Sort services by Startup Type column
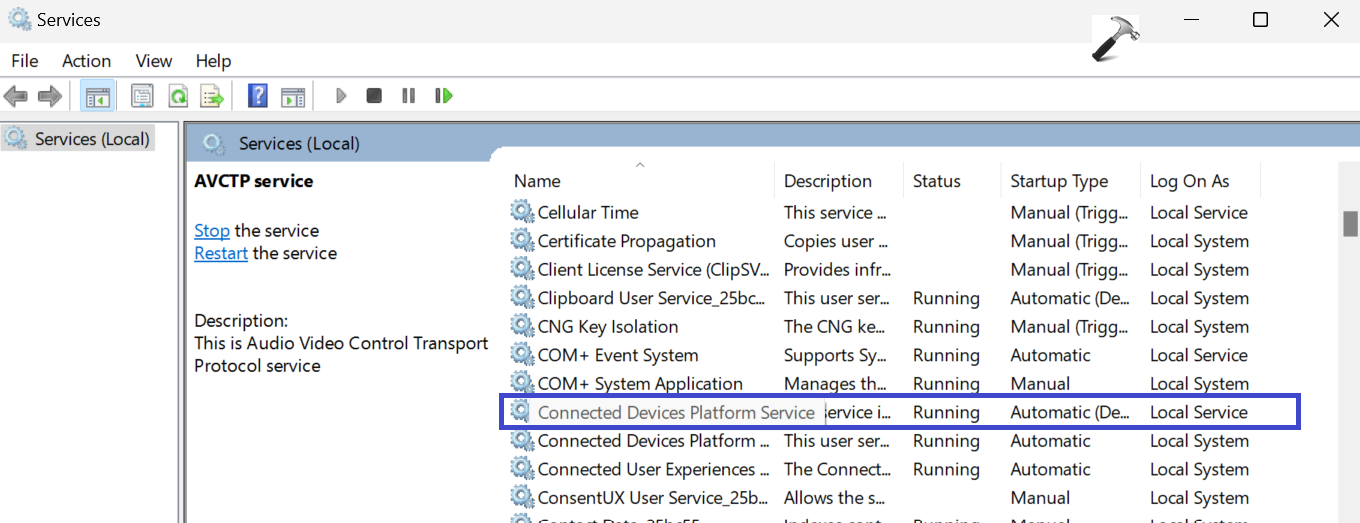 coord(1059,181)
